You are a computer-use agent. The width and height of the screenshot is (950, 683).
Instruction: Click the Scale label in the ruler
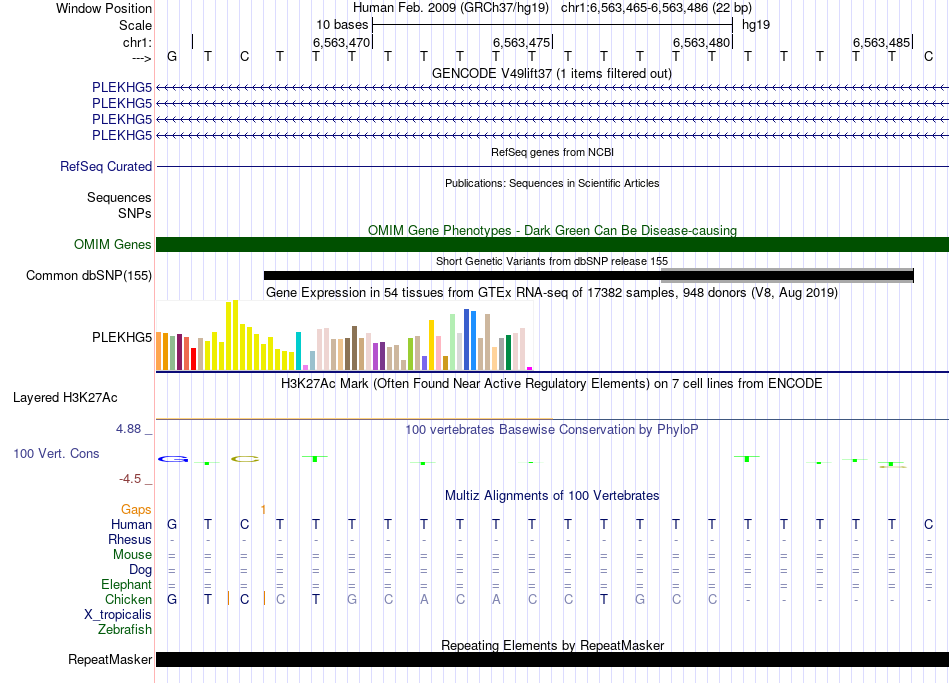(135, 25)
